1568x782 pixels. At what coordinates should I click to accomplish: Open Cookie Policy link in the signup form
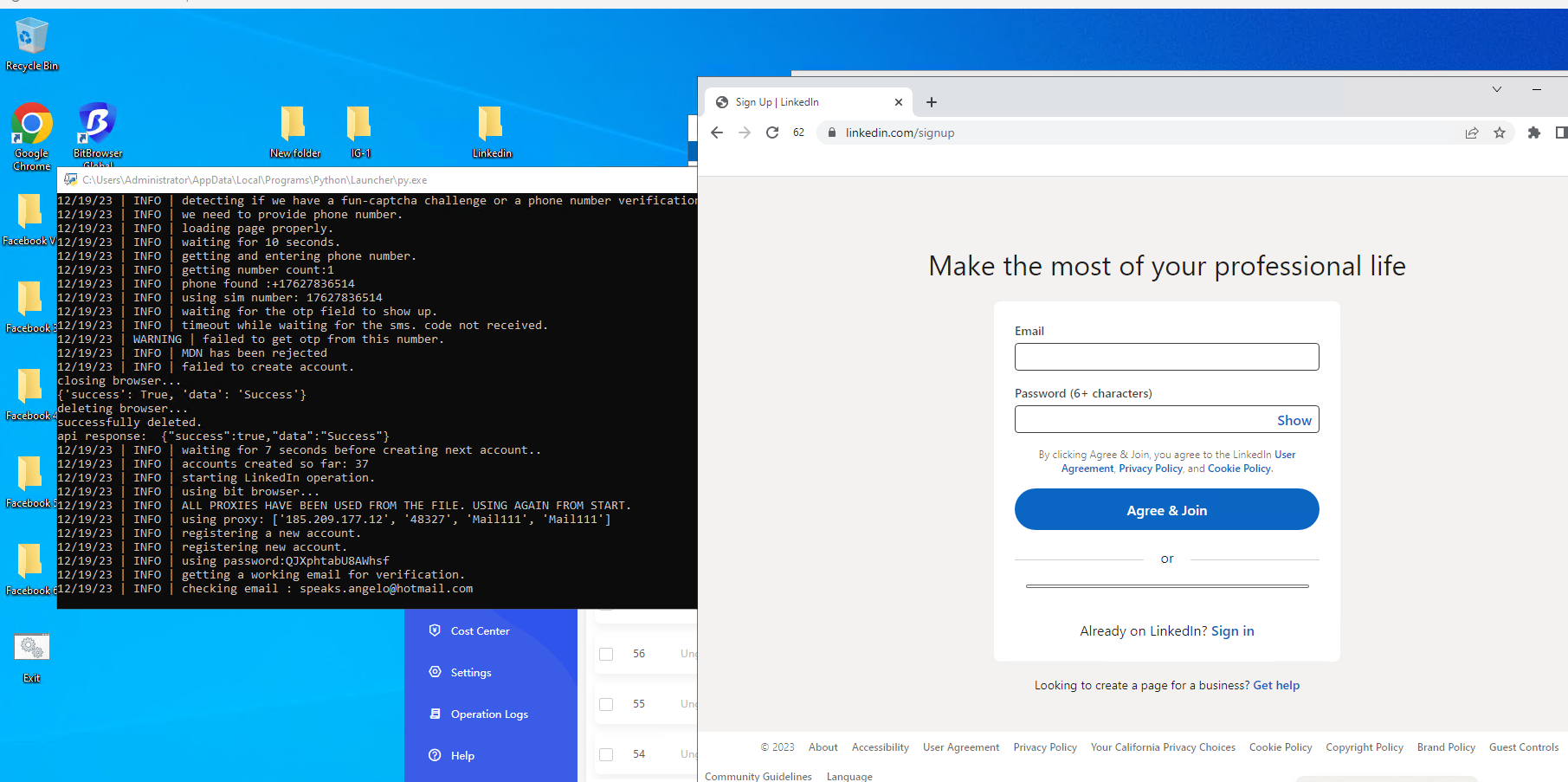1239,469
